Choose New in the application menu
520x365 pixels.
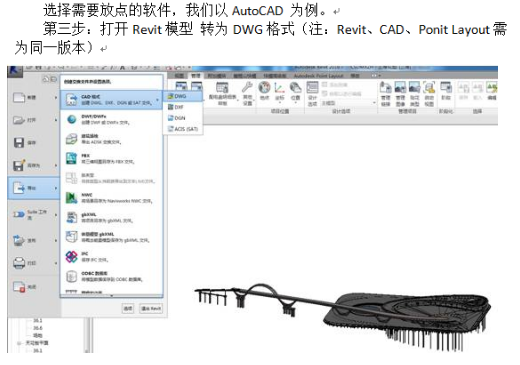(33, 98)
